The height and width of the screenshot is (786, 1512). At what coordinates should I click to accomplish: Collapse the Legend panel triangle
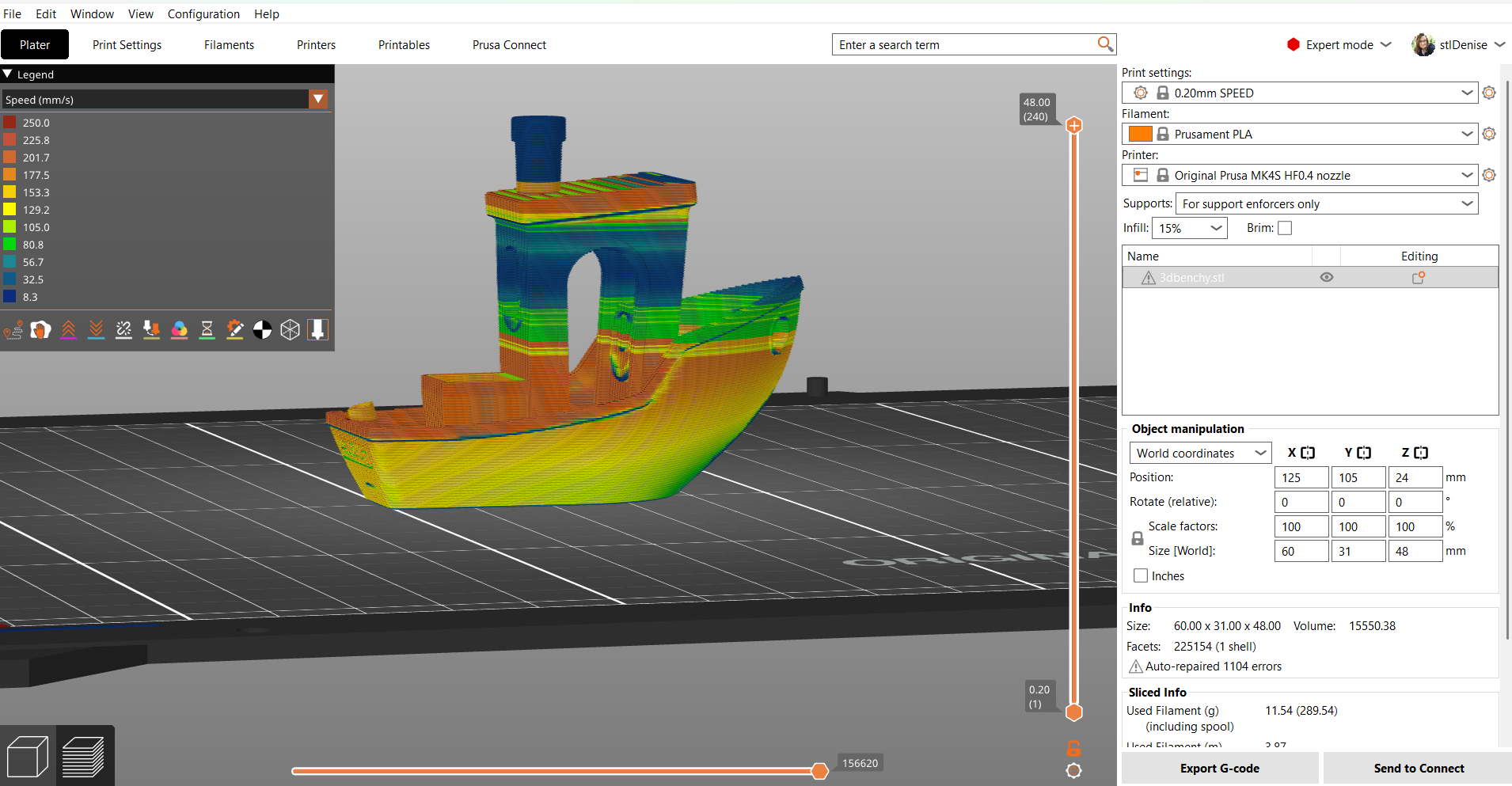7,74
